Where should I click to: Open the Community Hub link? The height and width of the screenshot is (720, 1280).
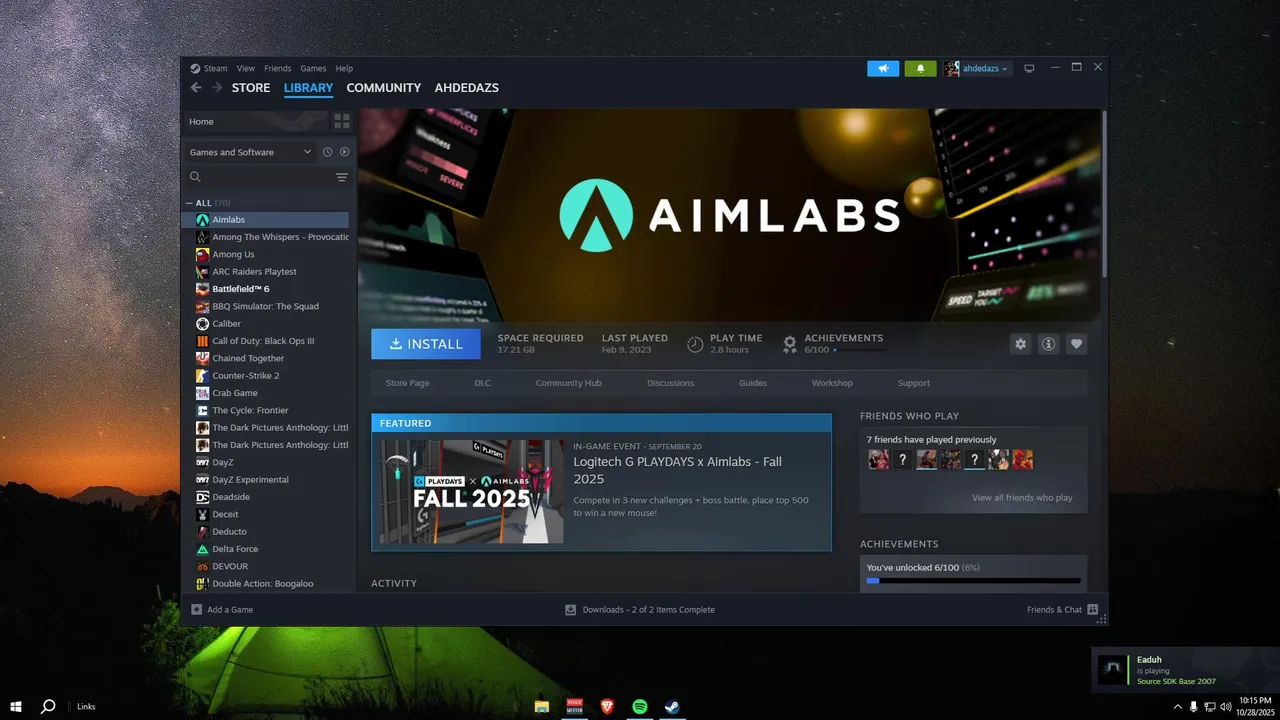(568, 383)
